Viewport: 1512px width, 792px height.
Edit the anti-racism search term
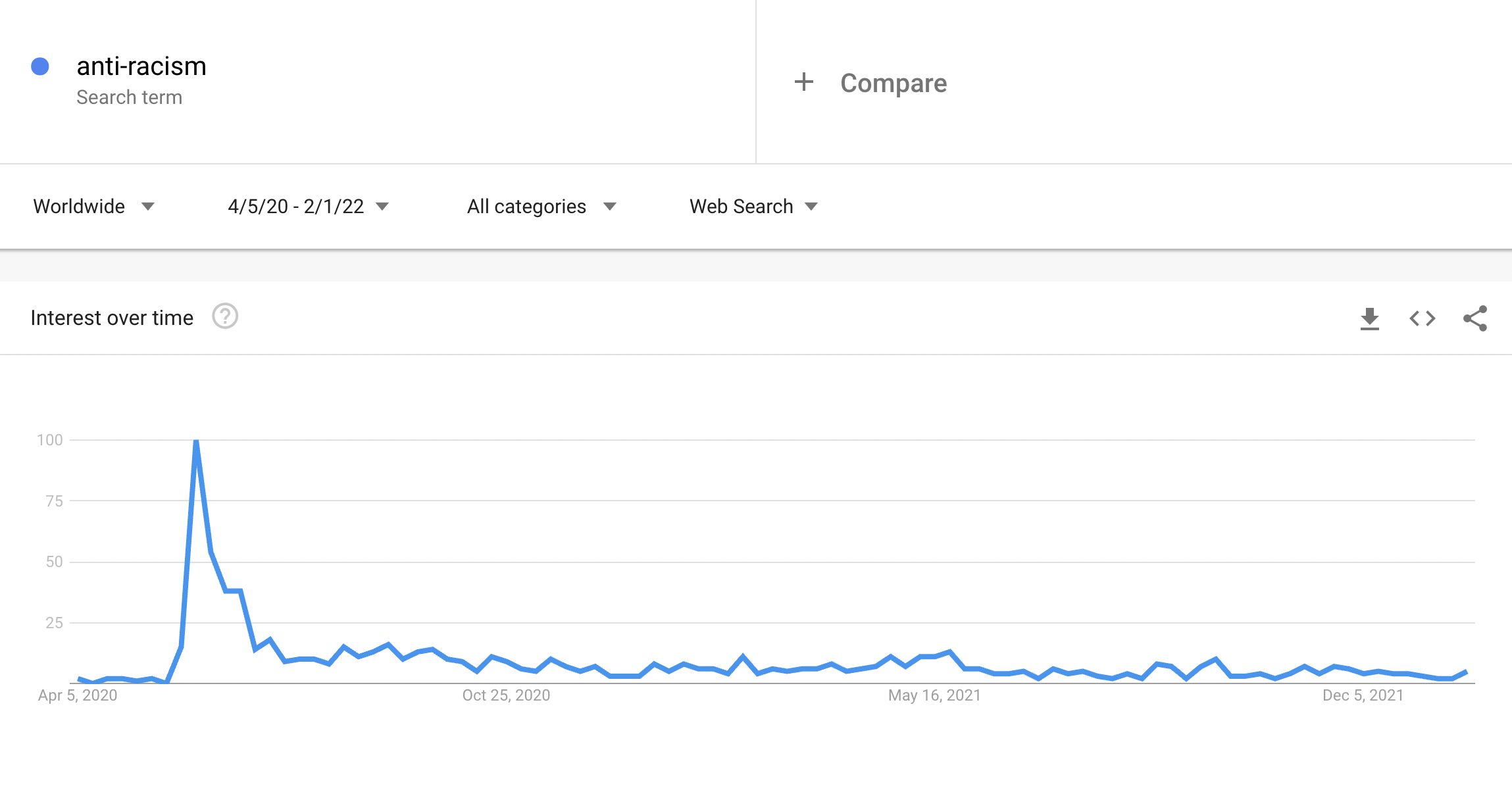tap(141, 66)
